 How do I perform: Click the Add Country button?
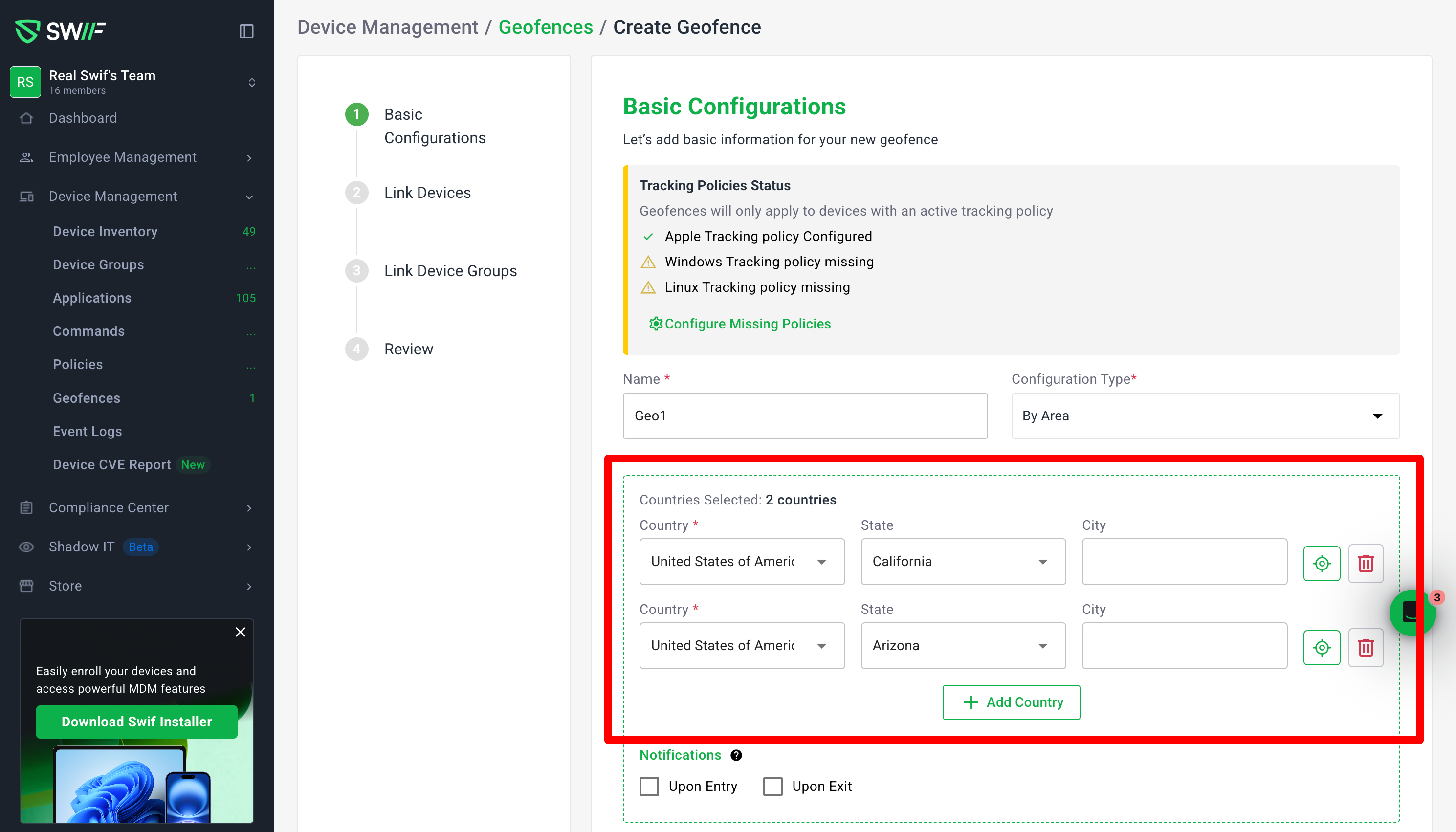tap(1011, 701)
